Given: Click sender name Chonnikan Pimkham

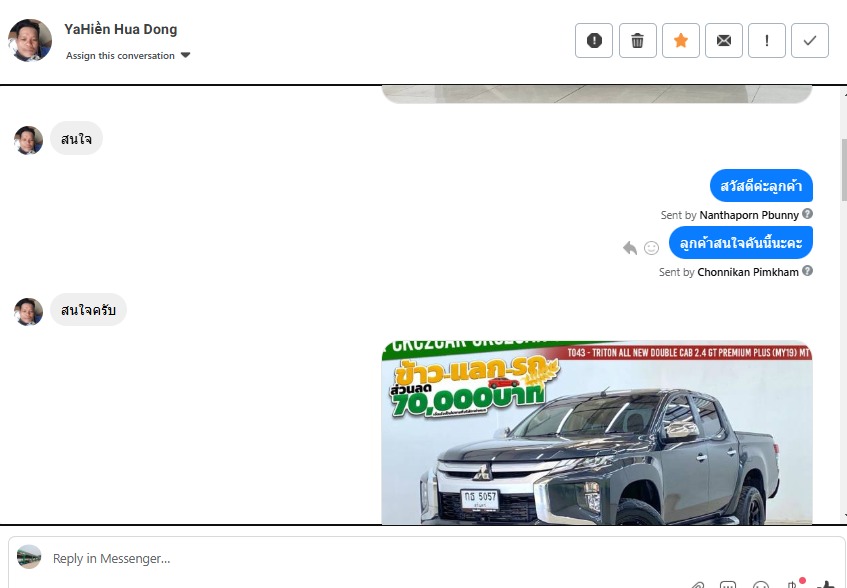Looking at the screenshot, I should (748, 272).
